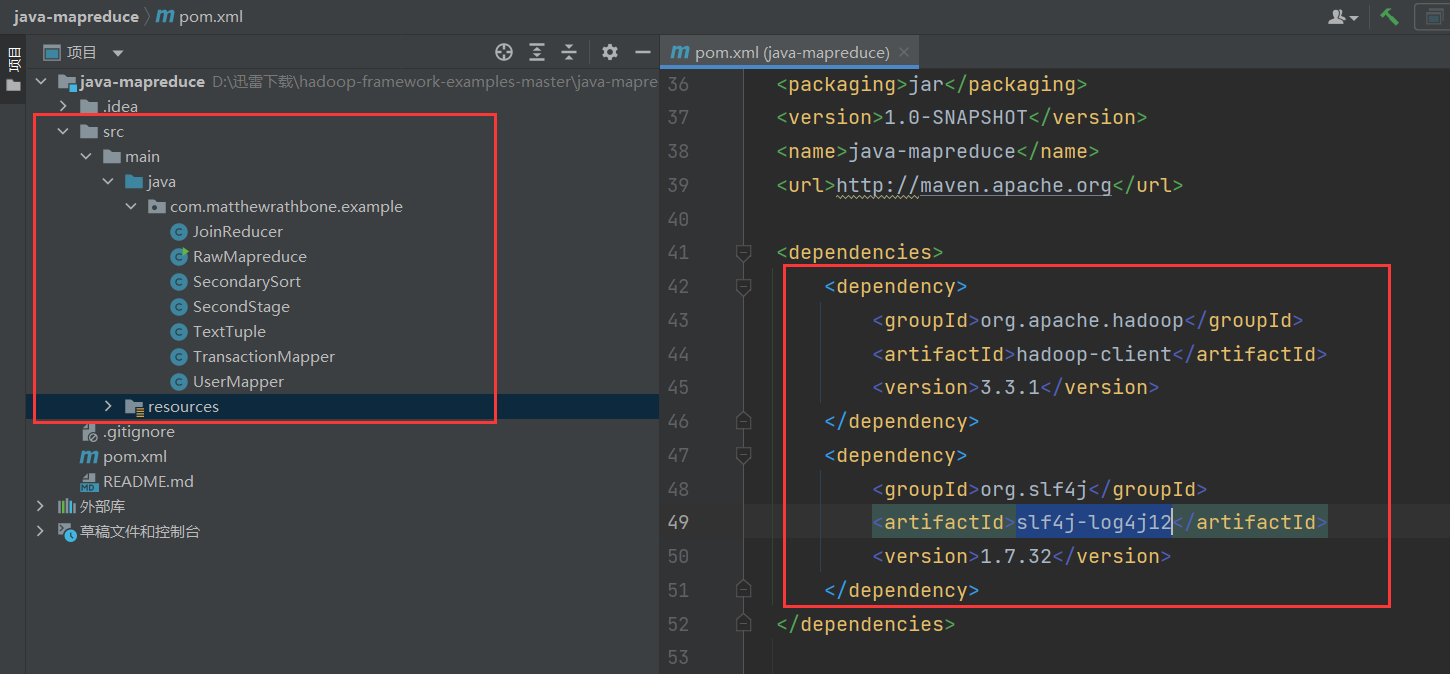Screen dimensions: 1450x674
Task: Expand the resources folder
Action: (108, 406)
